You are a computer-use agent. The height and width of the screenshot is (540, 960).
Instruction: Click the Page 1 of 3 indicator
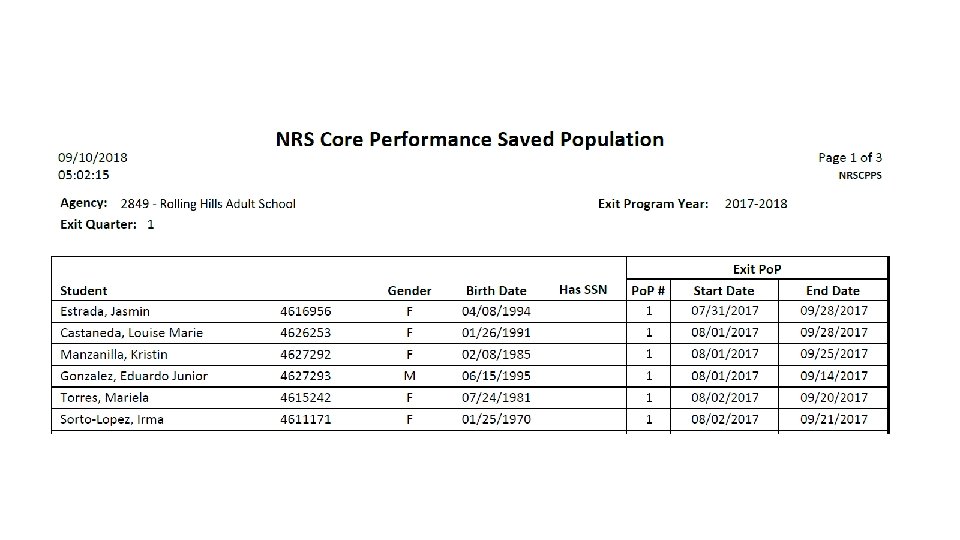click(849, 157)
